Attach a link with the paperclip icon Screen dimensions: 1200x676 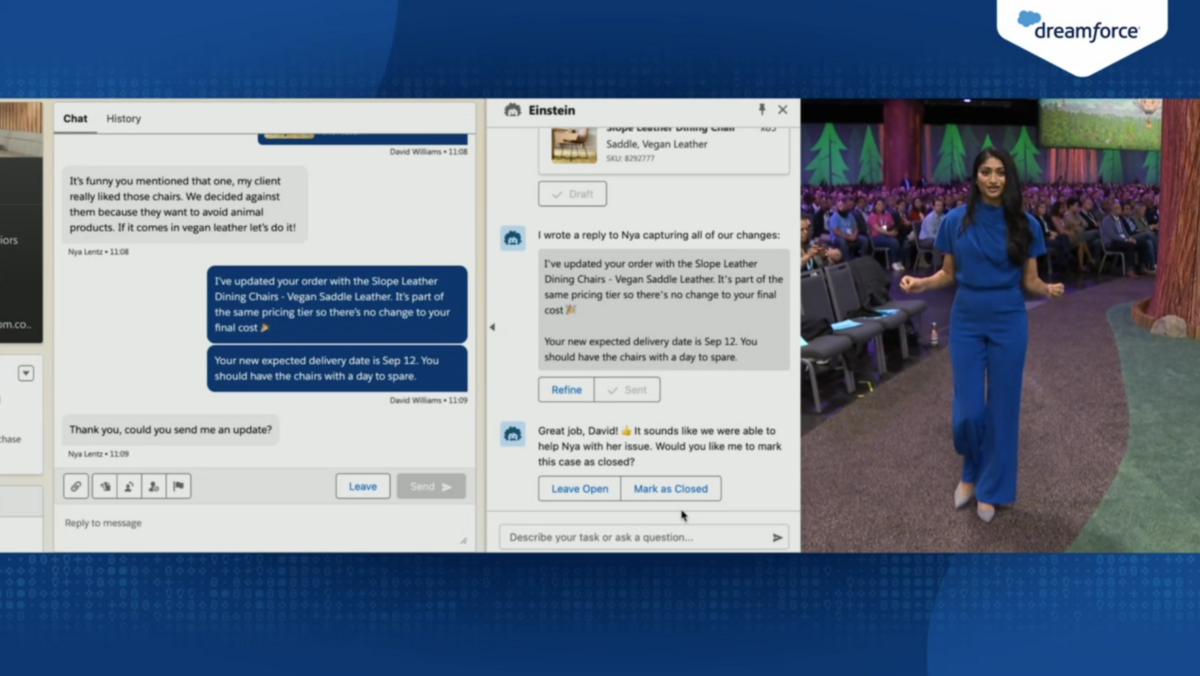pos(76,486)
